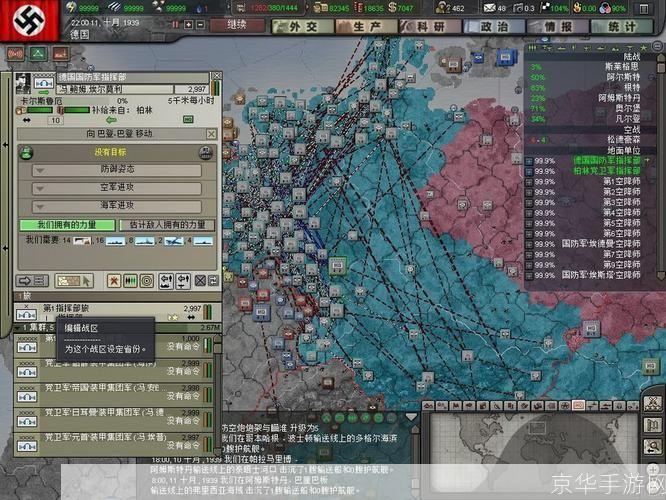
Task: Switch to the 科研 (Technology) tab
Action: click(x=430, y=27)
